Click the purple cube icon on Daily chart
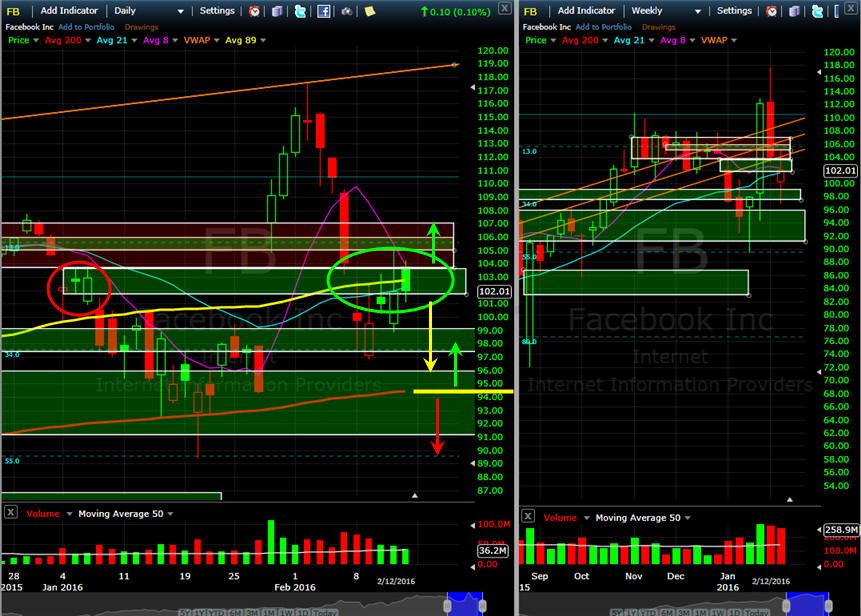Screen dimensions: 861x616 (x=277, y=11)
